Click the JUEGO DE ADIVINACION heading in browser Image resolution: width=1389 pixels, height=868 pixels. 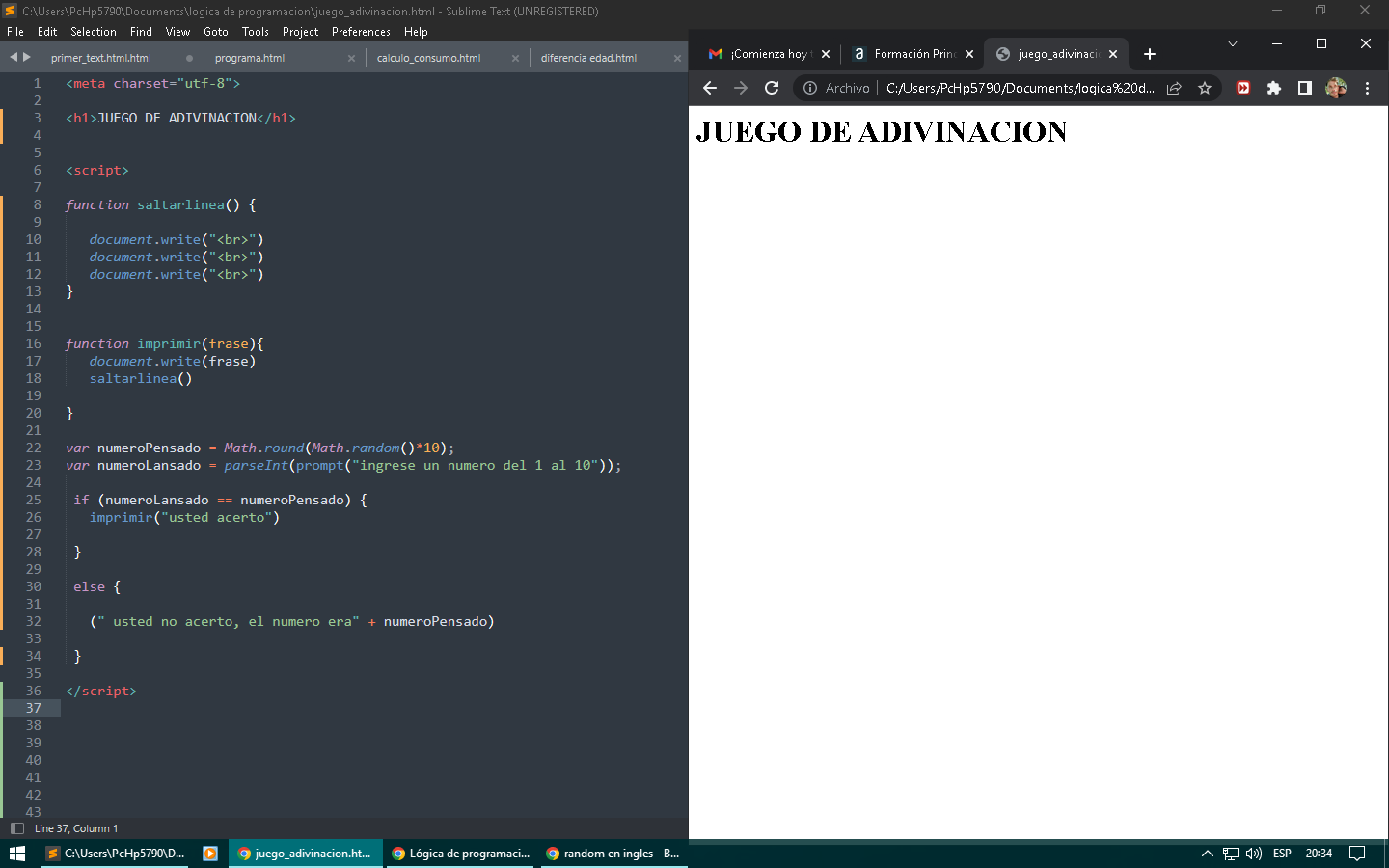pyautogui.click(x=882, y=131)
